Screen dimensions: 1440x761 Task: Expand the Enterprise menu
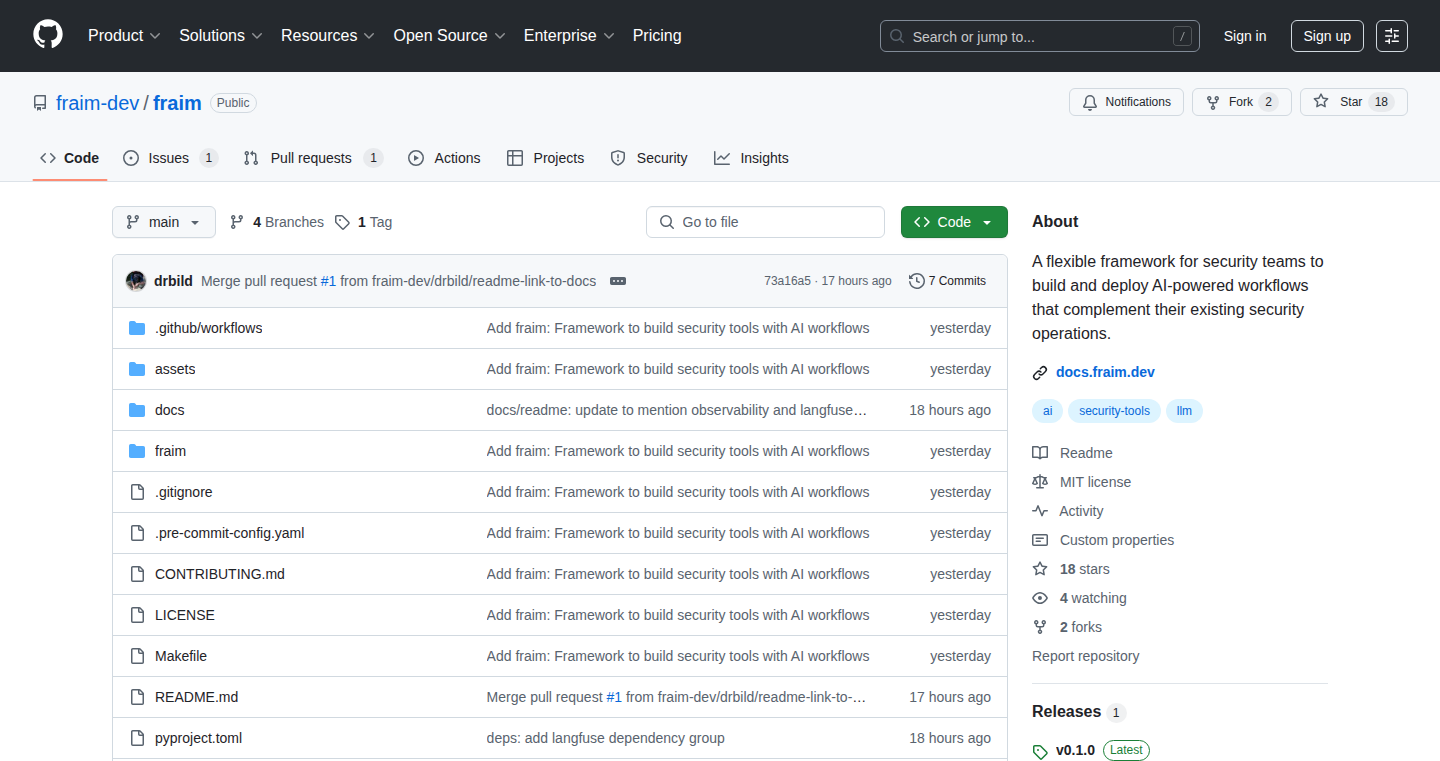[569, 35]
